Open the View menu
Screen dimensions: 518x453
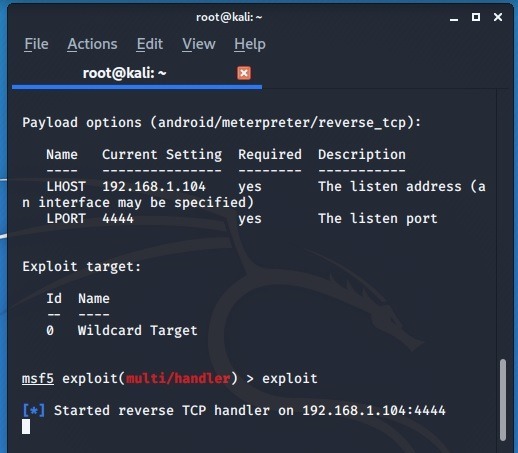pos(199,44)
